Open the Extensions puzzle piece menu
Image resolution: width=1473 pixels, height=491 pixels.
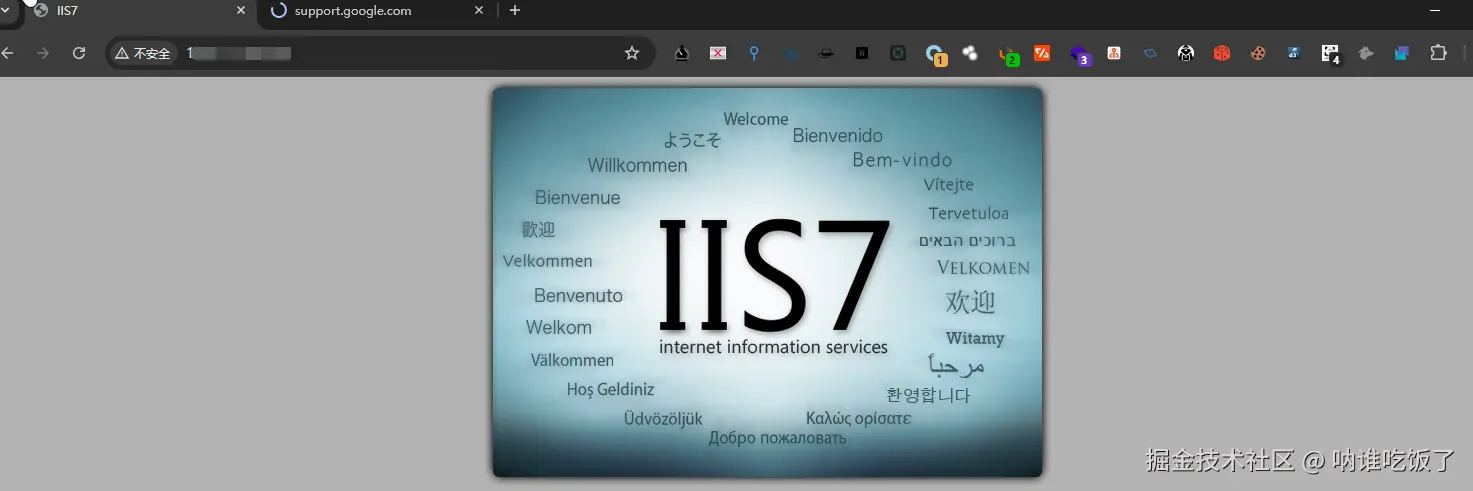1438,53
